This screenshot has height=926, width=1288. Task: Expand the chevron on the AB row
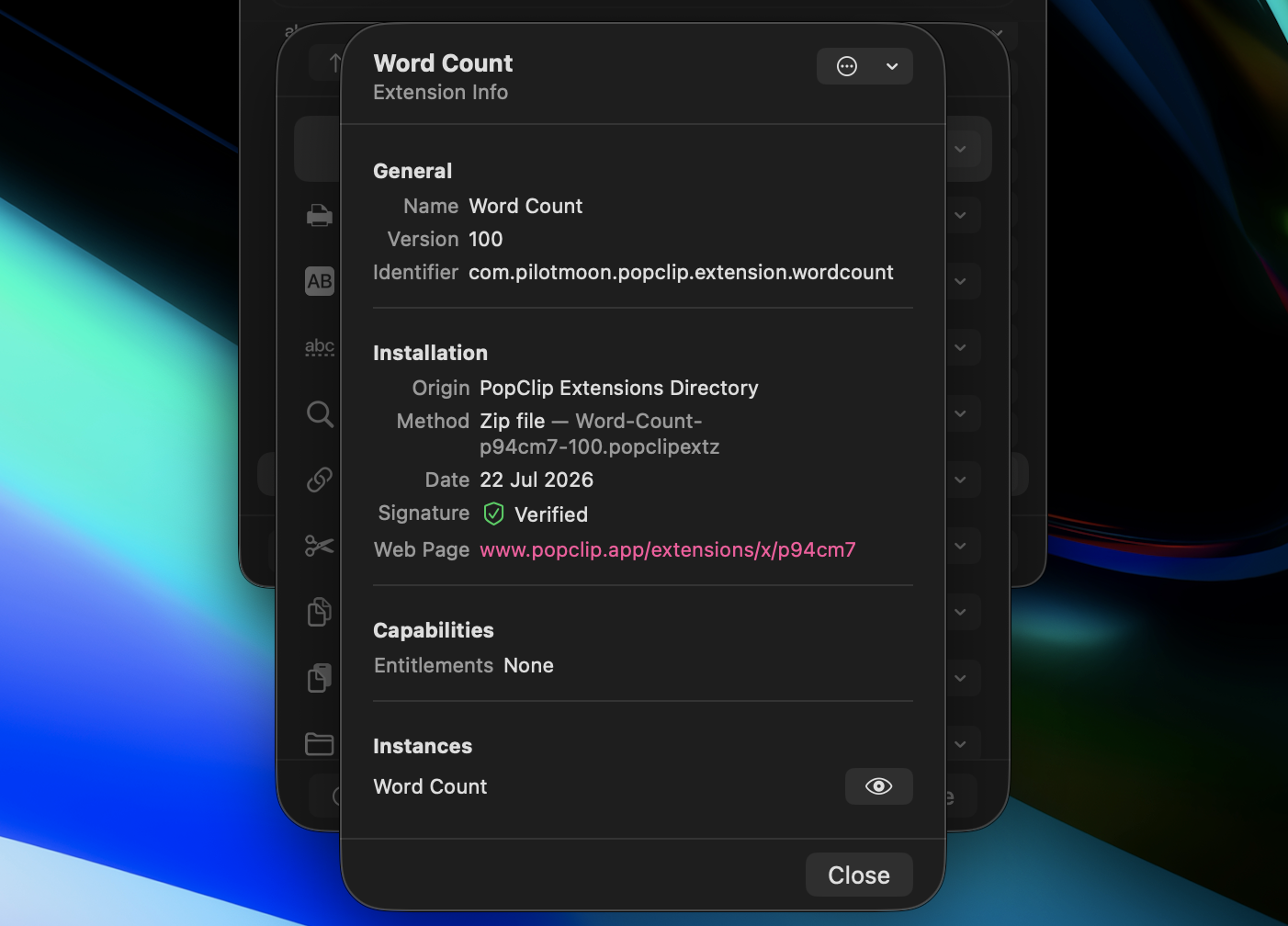coord(960,281)
